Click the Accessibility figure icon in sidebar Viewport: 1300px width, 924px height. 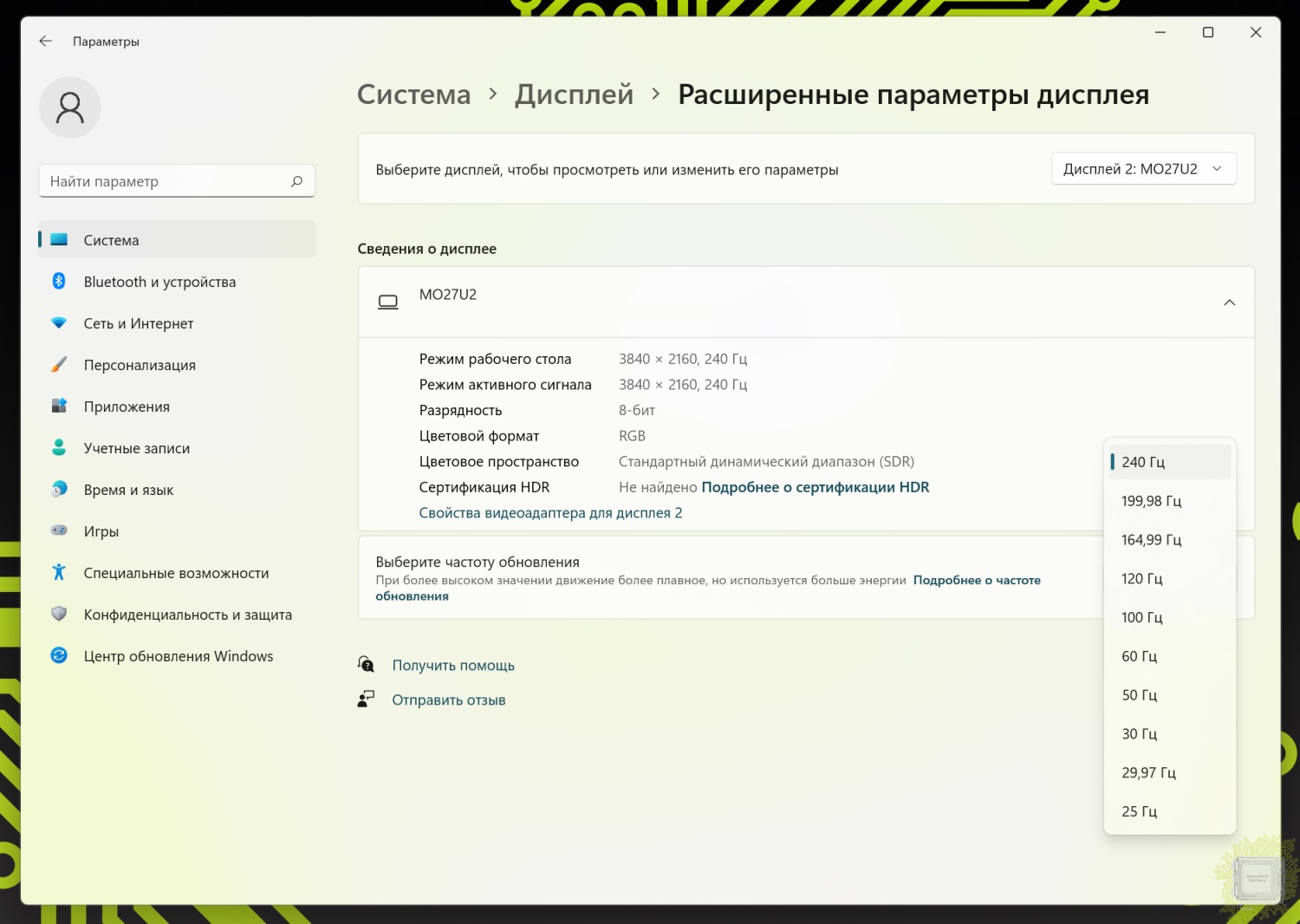pyautogui.click(x=59, y=572)
